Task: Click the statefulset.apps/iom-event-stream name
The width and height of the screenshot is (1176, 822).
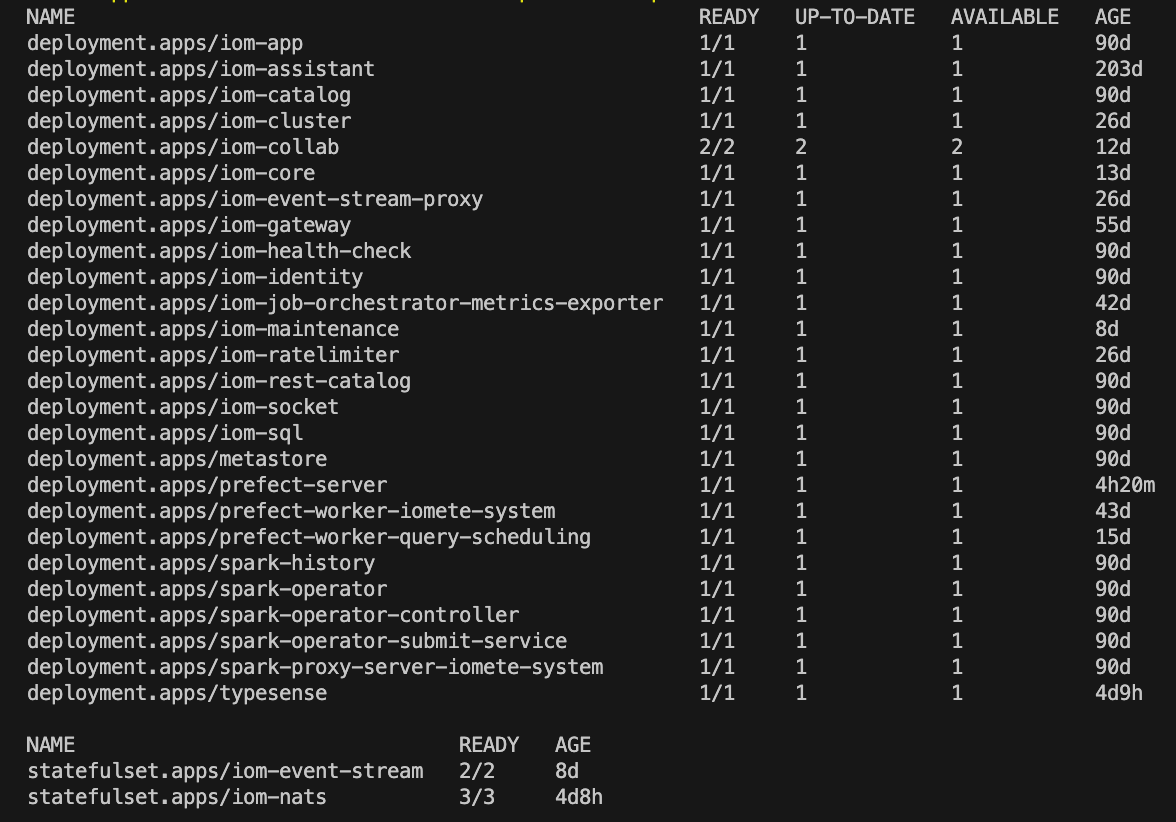Action: coord(225,771)
